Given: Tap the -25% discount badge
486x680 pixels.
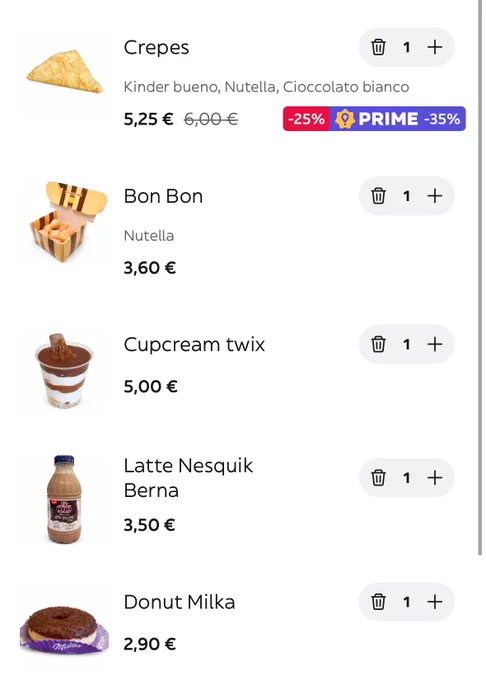Looking at the screenshot, I should coord(307,119).
